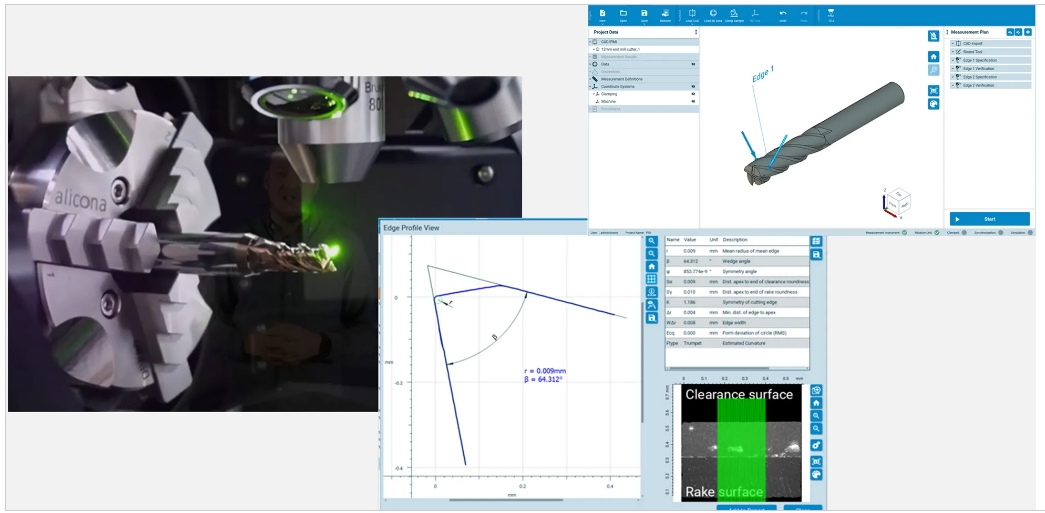Click the navigation orientation cube in 3D view
Screen dimensions: 1045x513
[897, 200]
